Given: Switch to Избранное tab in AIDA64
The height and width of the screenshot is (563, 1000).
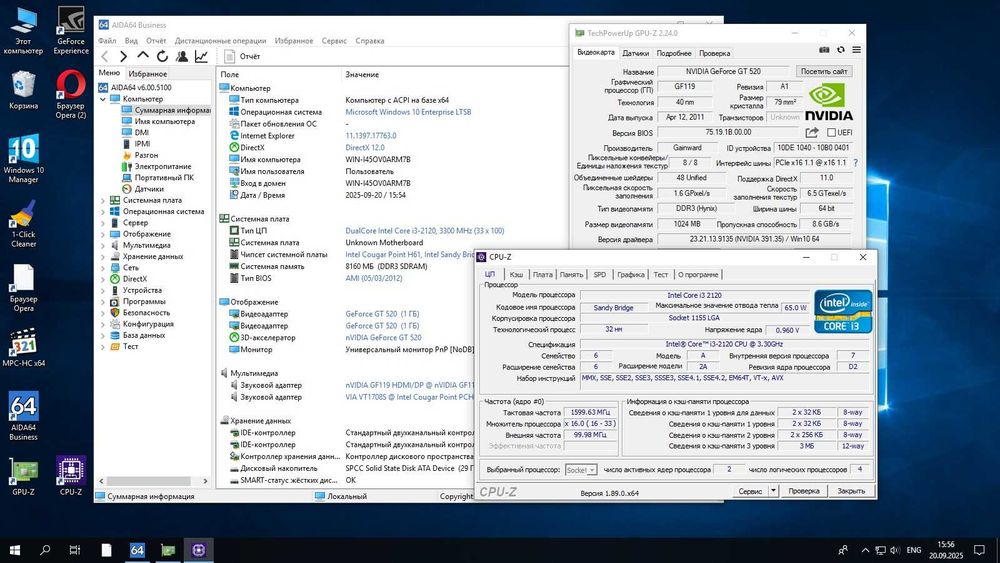Looking at the screenshot, I should pos(147,74).
